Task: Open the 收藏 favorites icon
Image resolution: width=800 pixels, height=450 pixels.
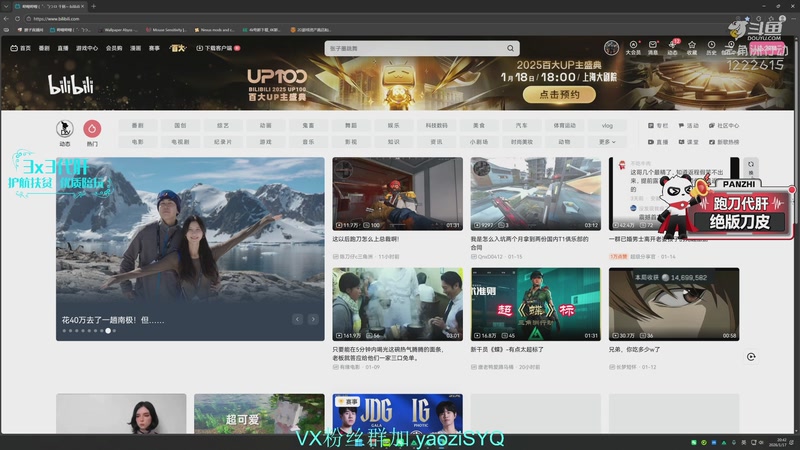Action: pyautogui.click(x=692, y=48)
